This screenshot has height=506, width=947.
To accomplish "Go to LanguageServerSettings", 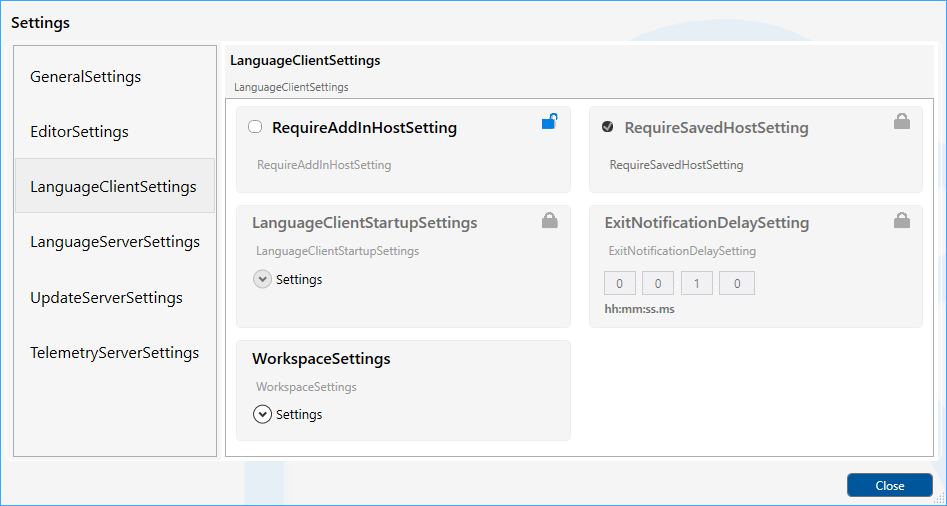I will tap(115, 242).
